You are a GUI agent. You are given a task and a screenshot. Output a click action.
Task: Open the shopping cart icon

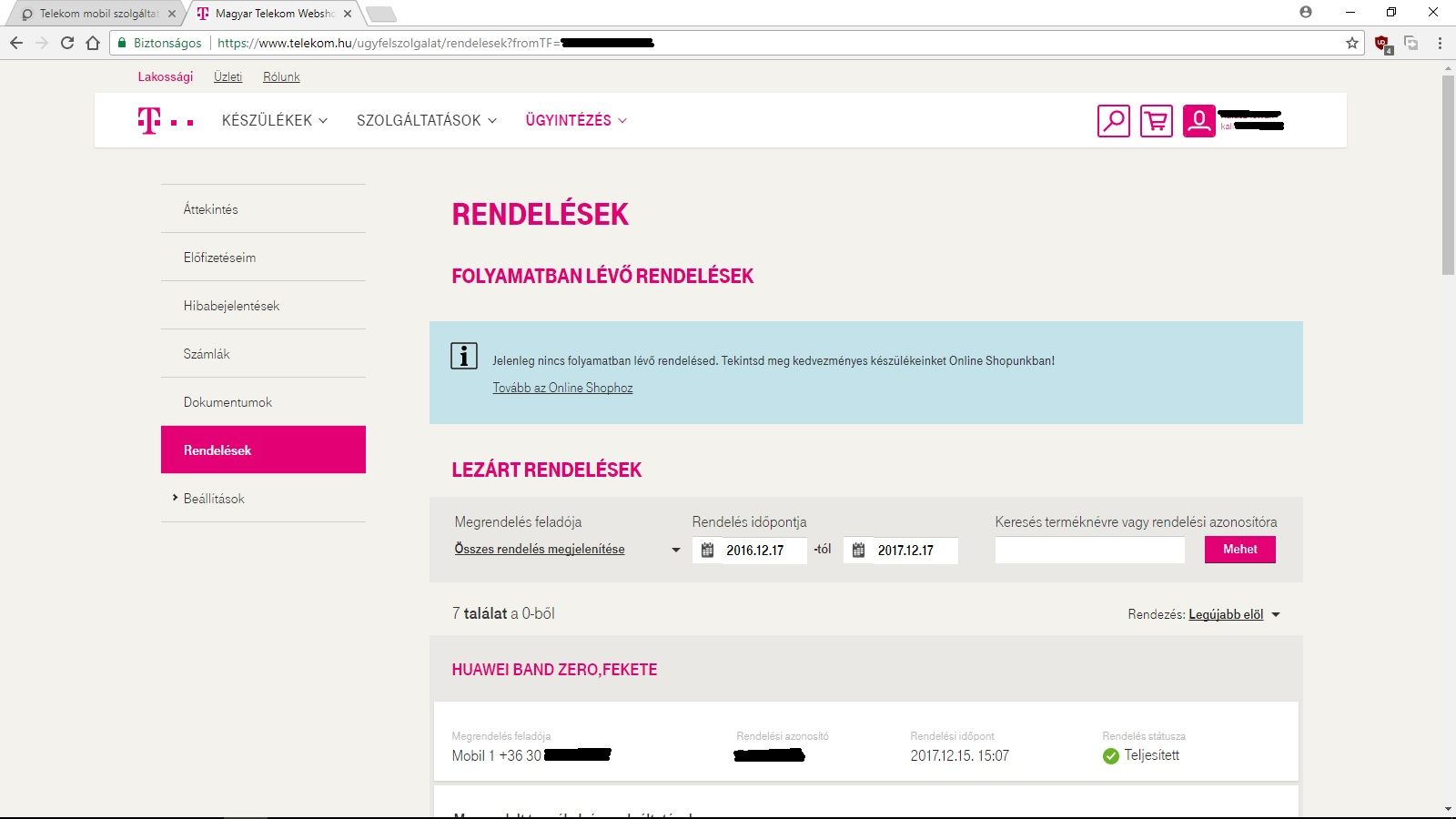click(x=1157, y=121)
